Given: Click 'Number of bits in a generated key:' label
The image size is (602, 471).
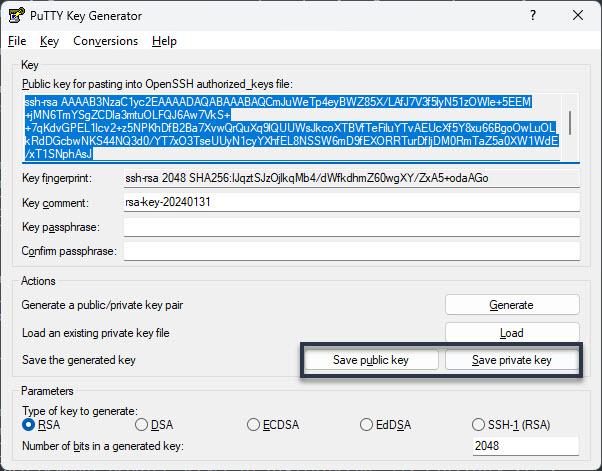Looking at the screenshot, I should (x=103, y=446).
